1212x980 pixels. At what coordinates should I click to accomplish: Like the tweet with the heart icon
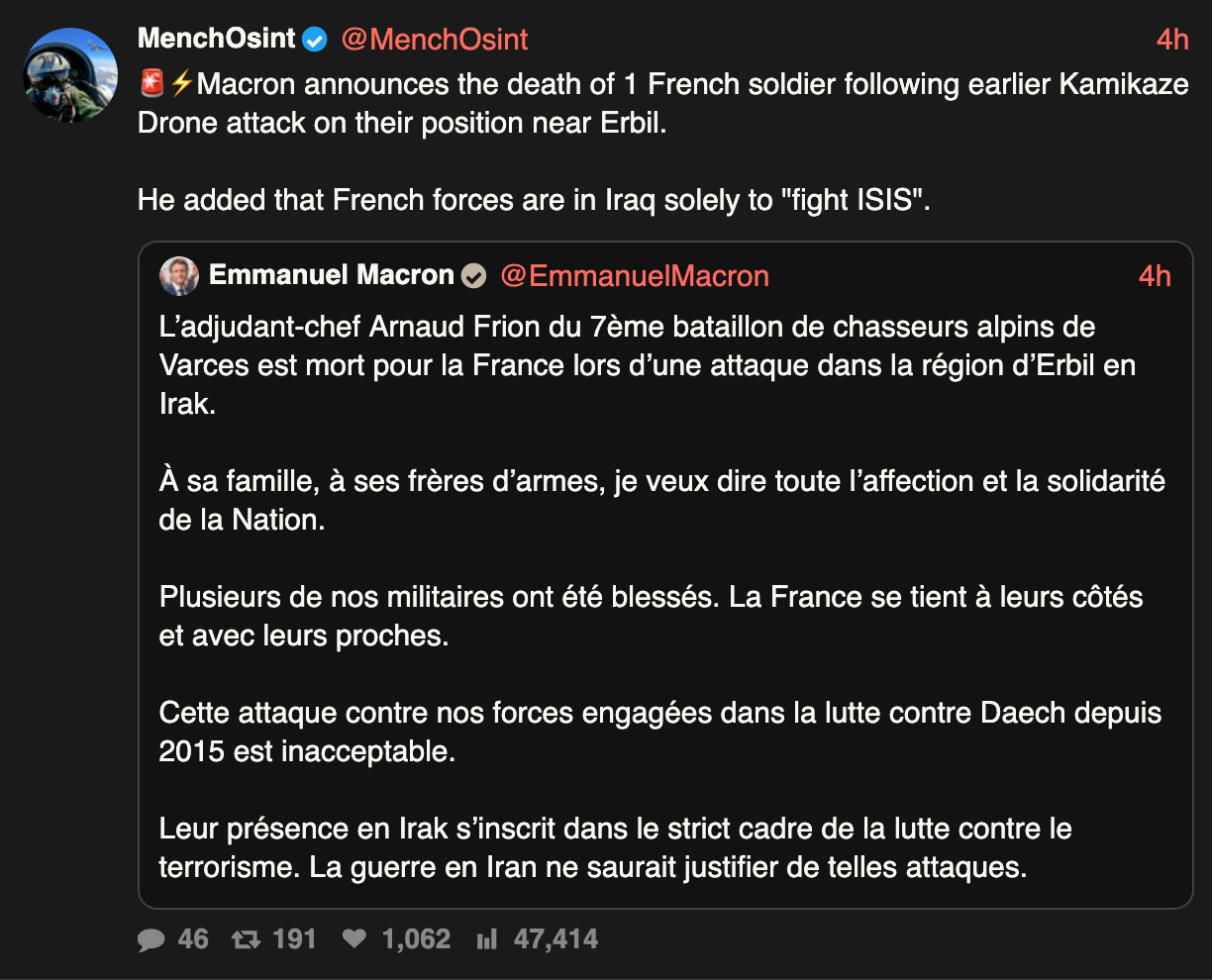(x=354, y=939)
